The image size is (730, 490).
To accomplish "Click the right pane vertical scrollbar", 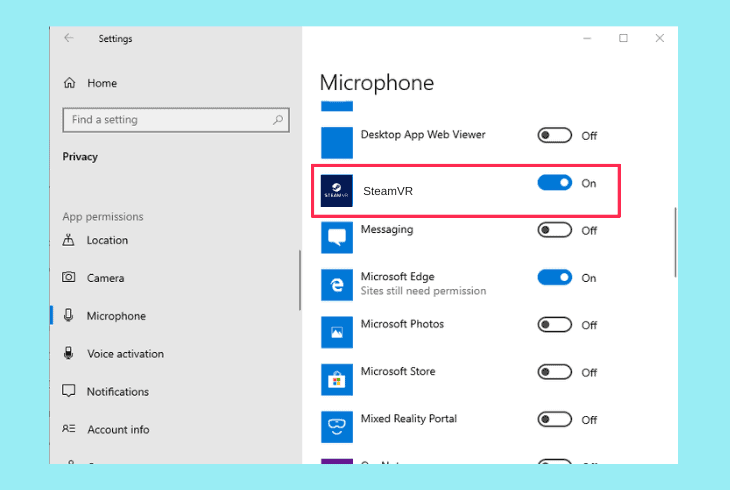I will (x=675, y=242).
